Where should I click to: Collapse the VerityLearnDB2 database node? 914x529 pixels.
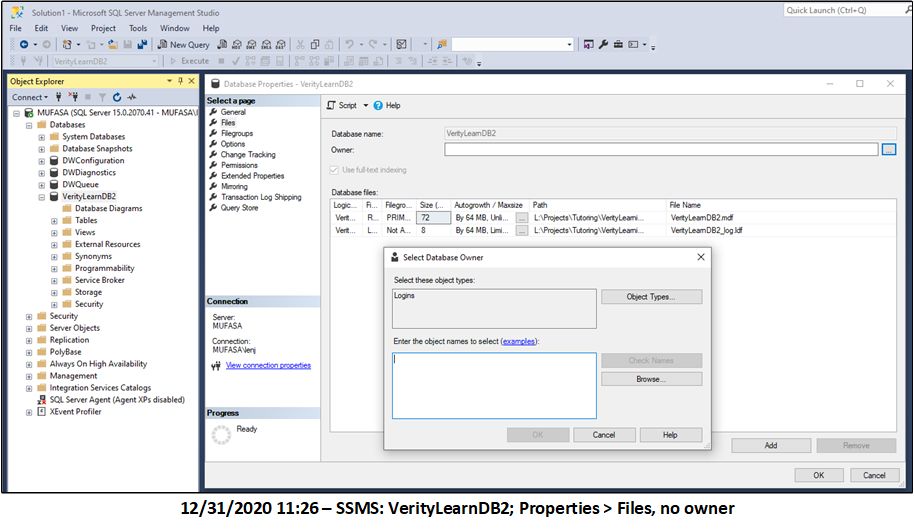click(x=41, y=198)
